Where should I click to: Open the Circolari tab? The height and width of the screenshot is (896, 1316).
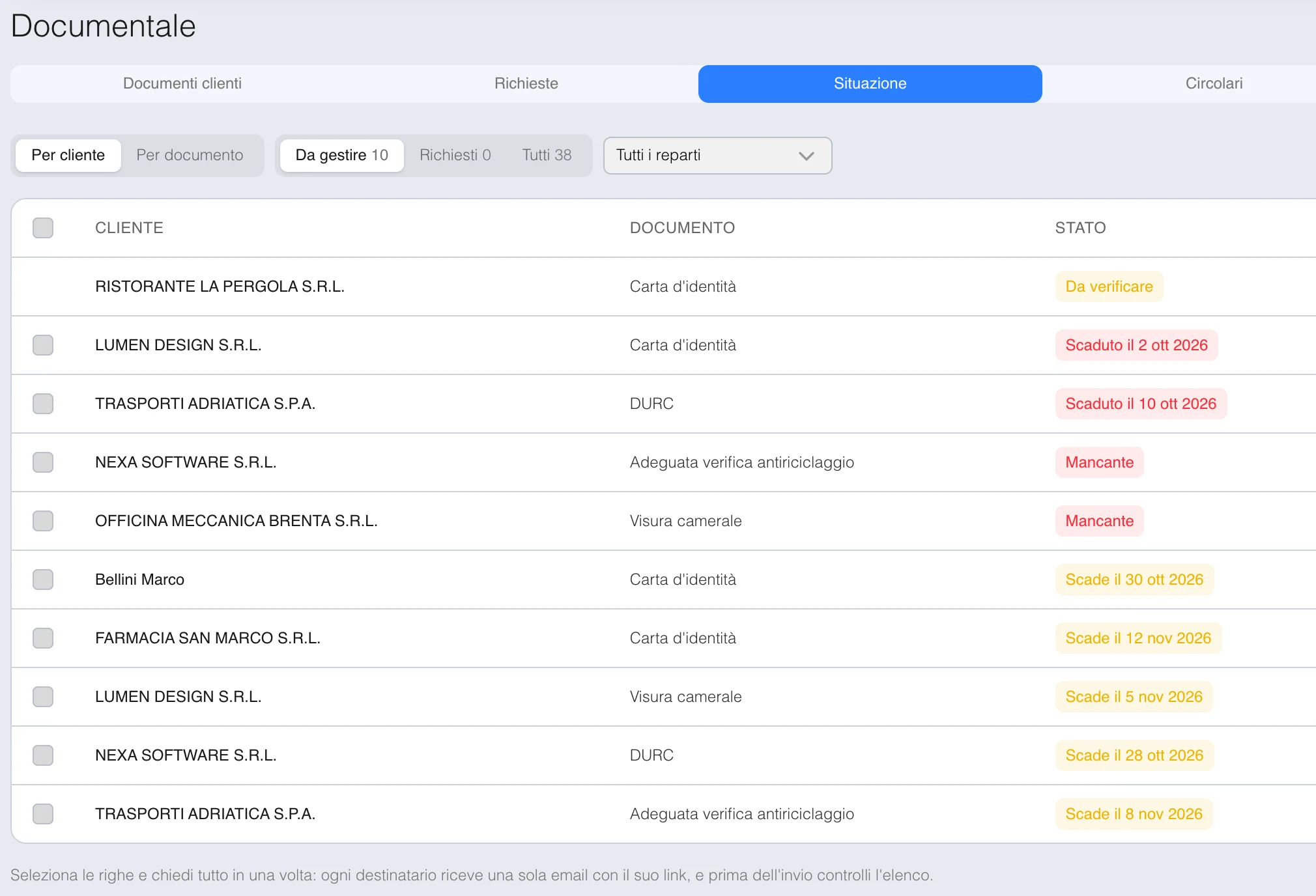coord(1214,83)
